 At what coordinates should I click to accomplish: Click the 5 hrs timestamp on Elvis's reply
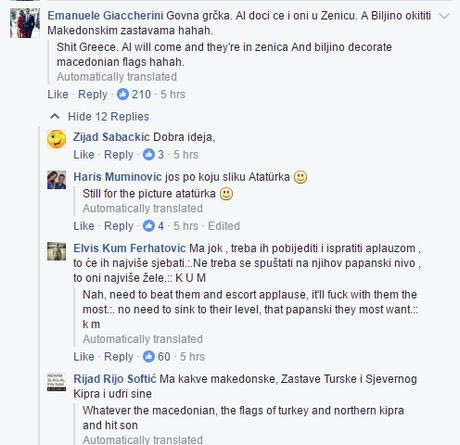(x=192, y=357)
